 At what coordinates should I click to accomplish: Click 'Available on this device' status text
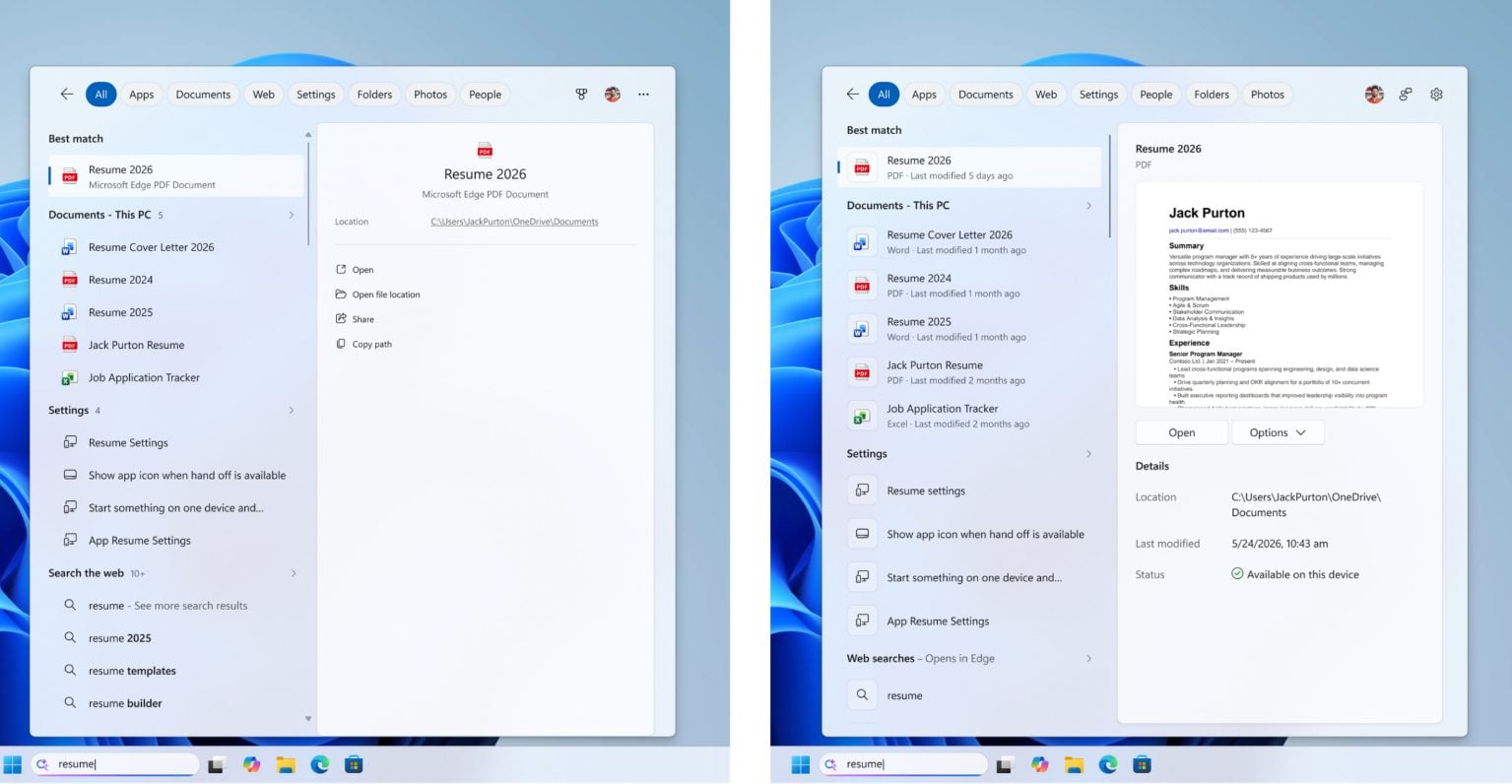pyautogui.click(x=1302, y=574)
